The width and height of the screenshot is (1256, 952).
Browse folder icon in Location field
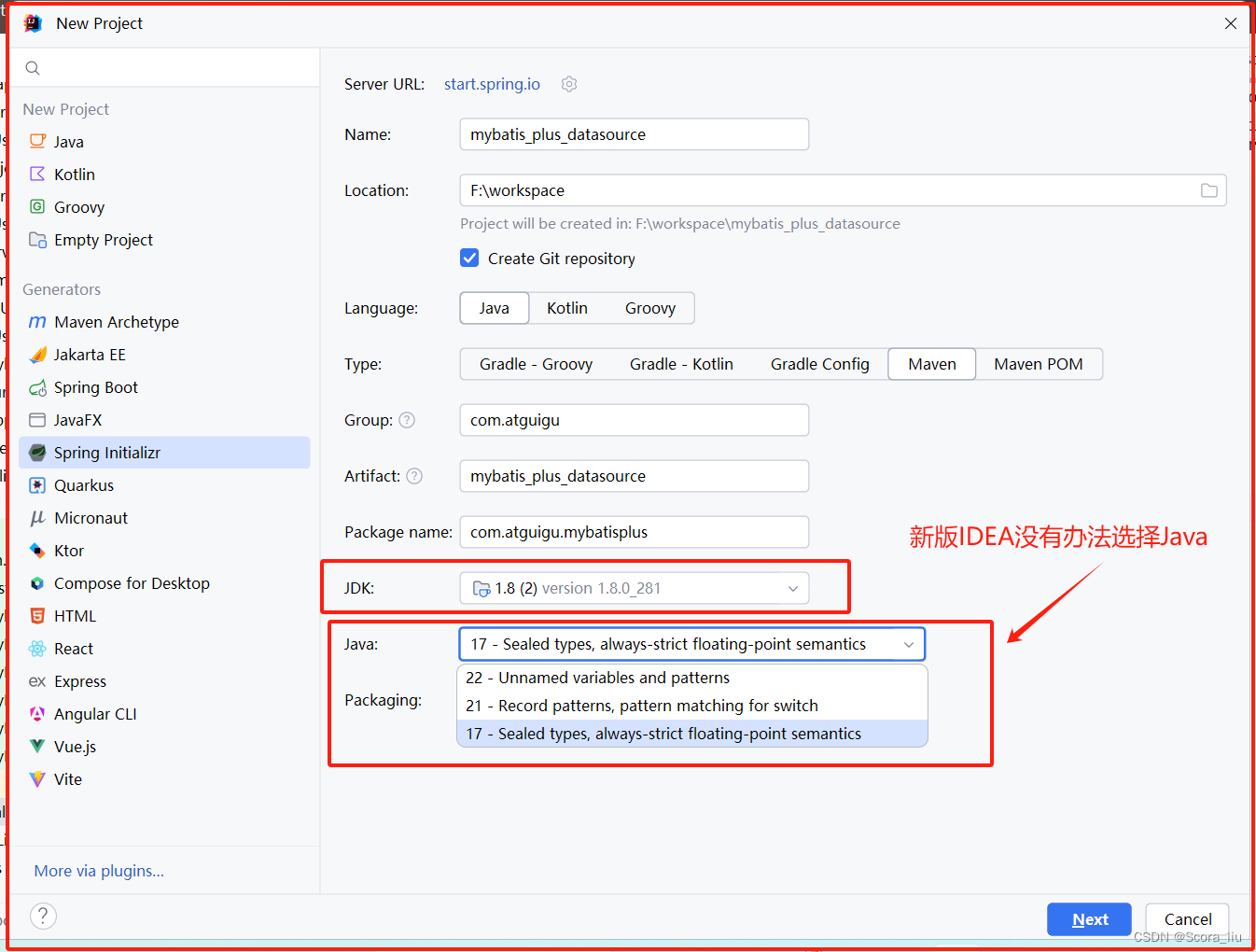[x=1209, y=190]
